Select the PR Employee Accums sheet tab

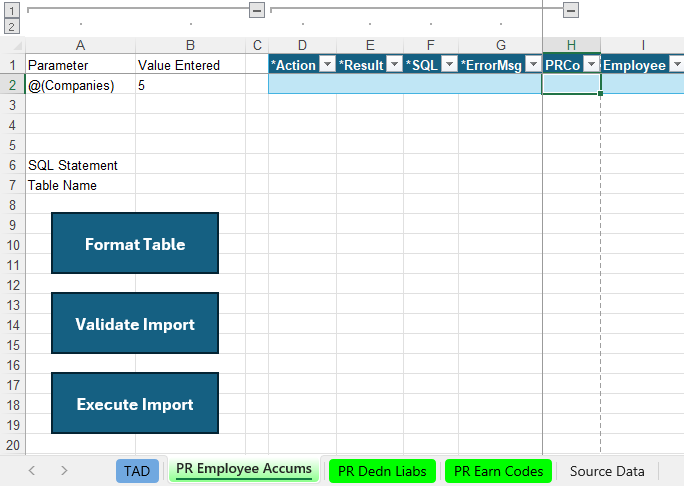click(x=244, y=469)
